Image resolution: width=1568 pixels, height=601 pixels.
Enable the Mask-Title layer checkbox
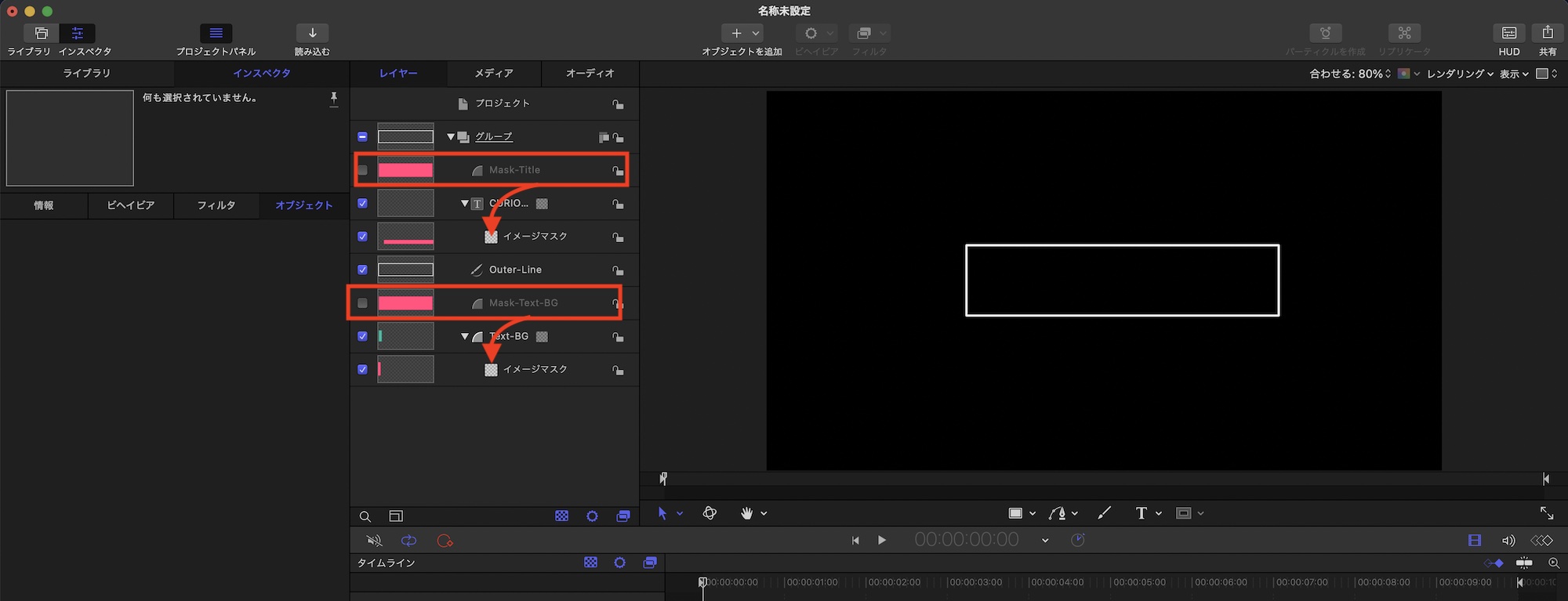362,170
